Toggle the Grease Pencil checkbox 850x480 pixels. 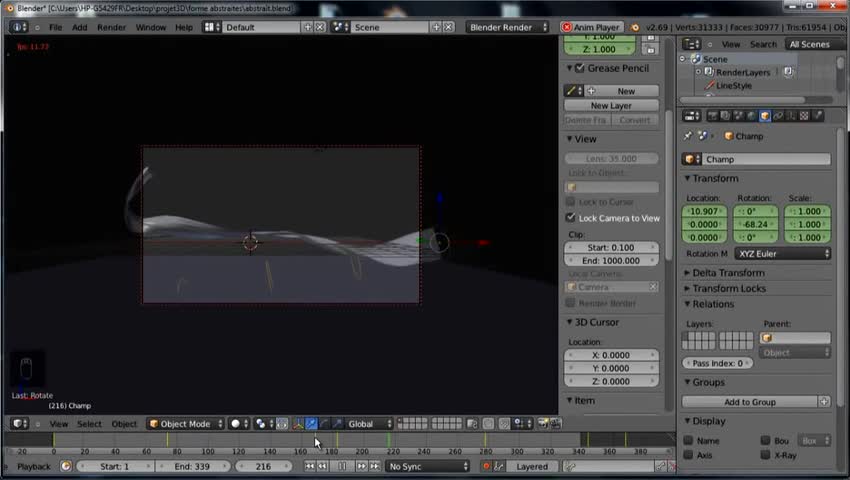click(579, 68)
